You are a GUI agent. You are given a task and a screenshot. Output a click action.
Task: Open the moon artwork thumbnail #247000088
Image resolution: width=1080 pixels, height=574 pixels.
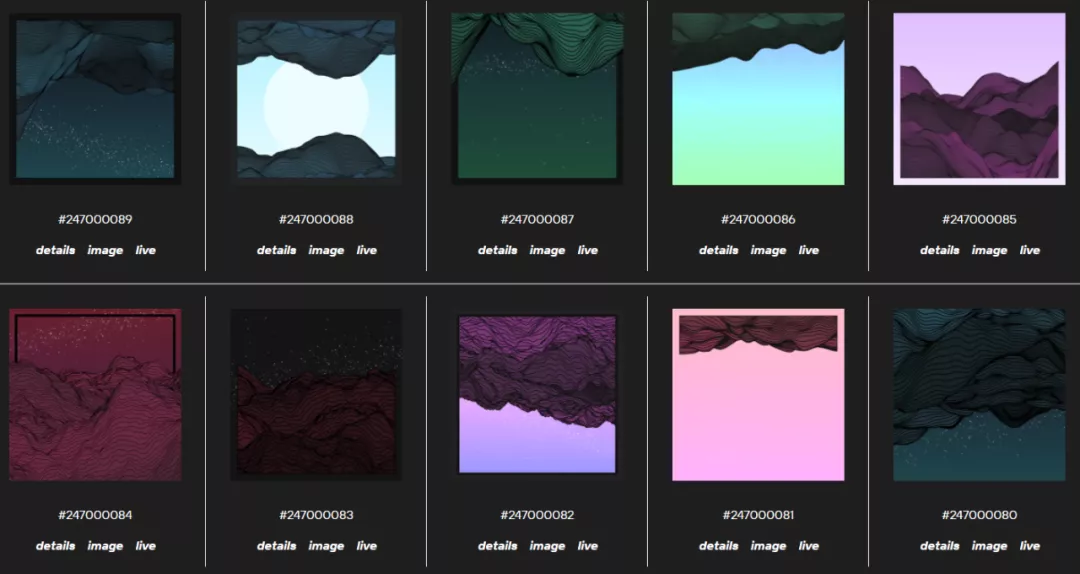316,99
